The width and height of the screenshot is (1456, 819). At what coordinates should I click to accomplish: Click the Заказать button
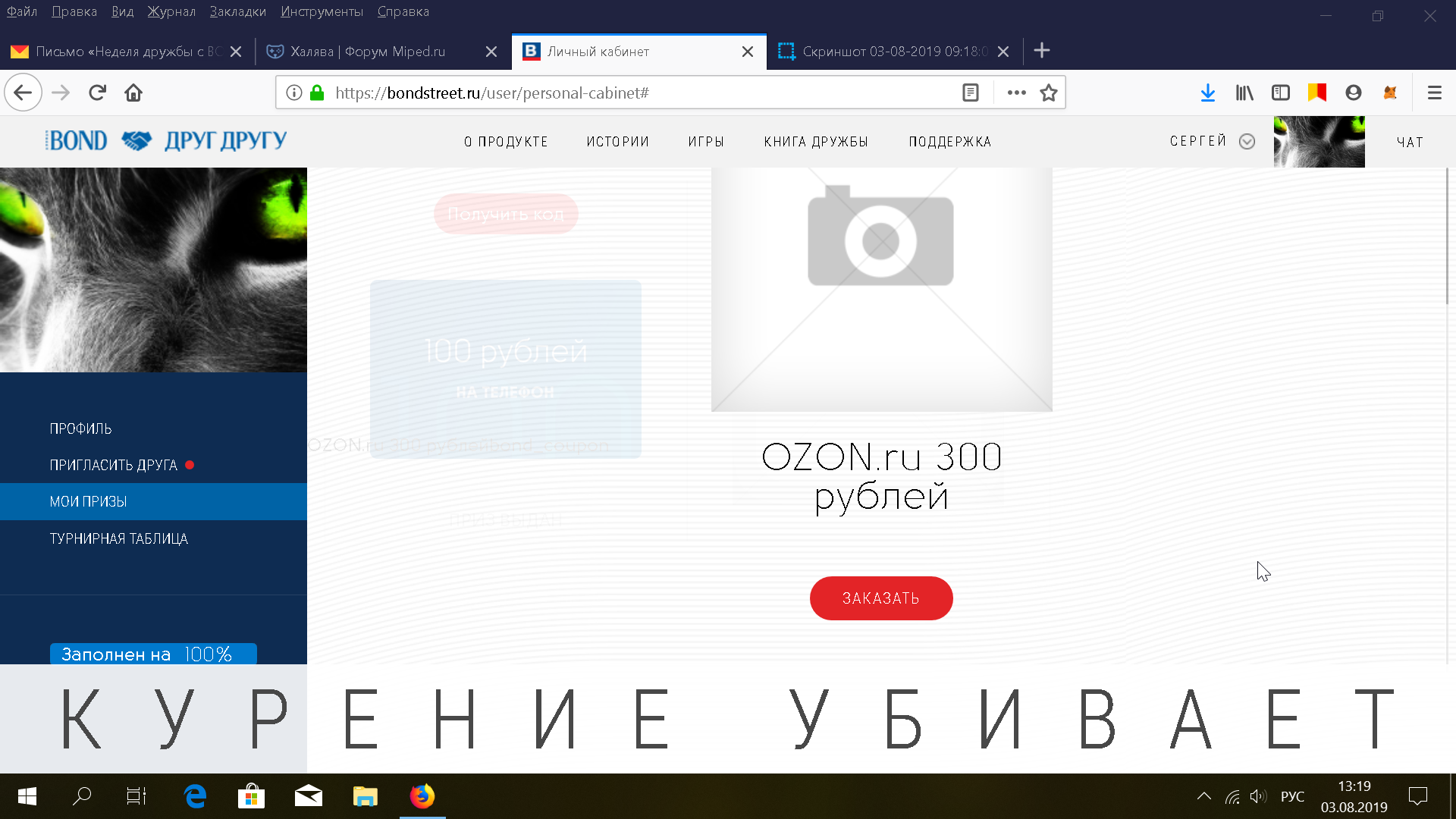pyautogui.click(x=881, y=598)
